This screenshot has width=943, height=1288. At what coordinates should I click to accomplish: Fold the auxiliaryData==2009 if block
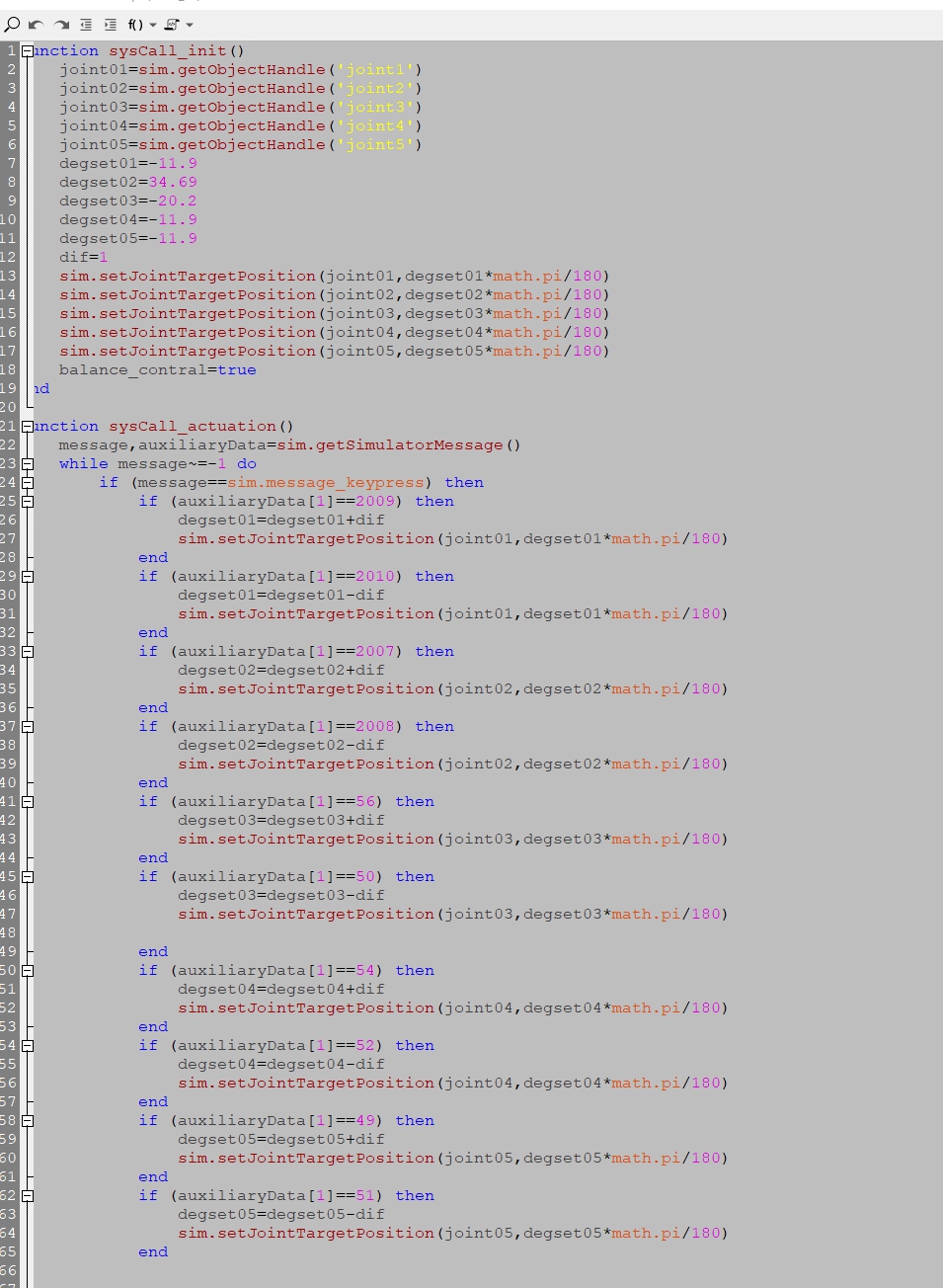(28, 502)
